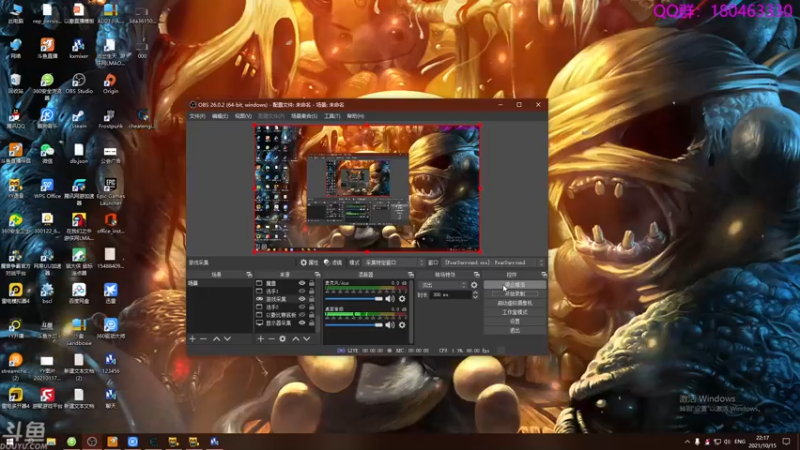Move selected source down in 来源 list
This screenshot has width=800, height=450.
(x=307, y=339)
